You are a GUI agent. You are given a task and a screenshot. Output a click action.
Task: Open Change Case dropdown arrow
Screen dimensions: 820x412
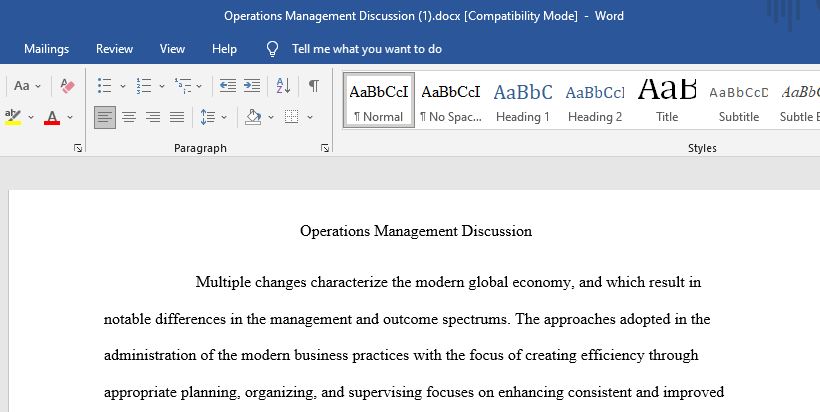click(38, 86)
